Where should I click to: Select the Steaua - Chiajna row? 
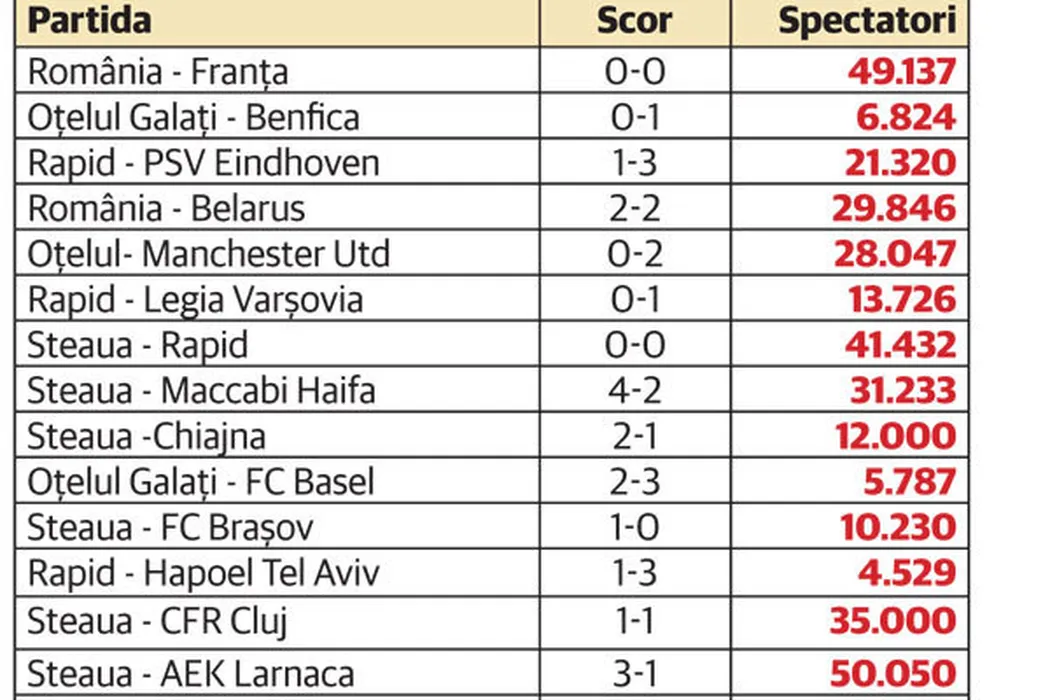click(x=146, y=437)
